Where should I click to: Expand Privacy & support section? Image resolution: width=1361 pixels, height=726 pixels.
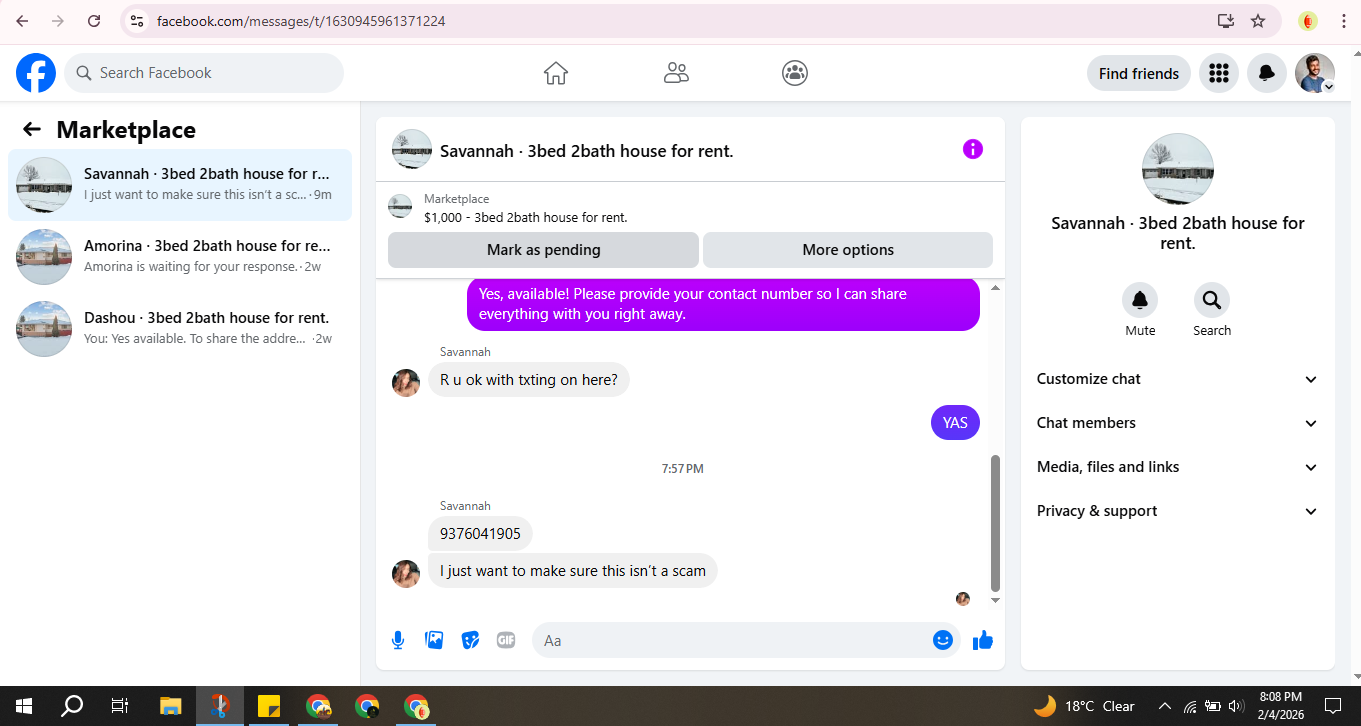point(1178,511)
